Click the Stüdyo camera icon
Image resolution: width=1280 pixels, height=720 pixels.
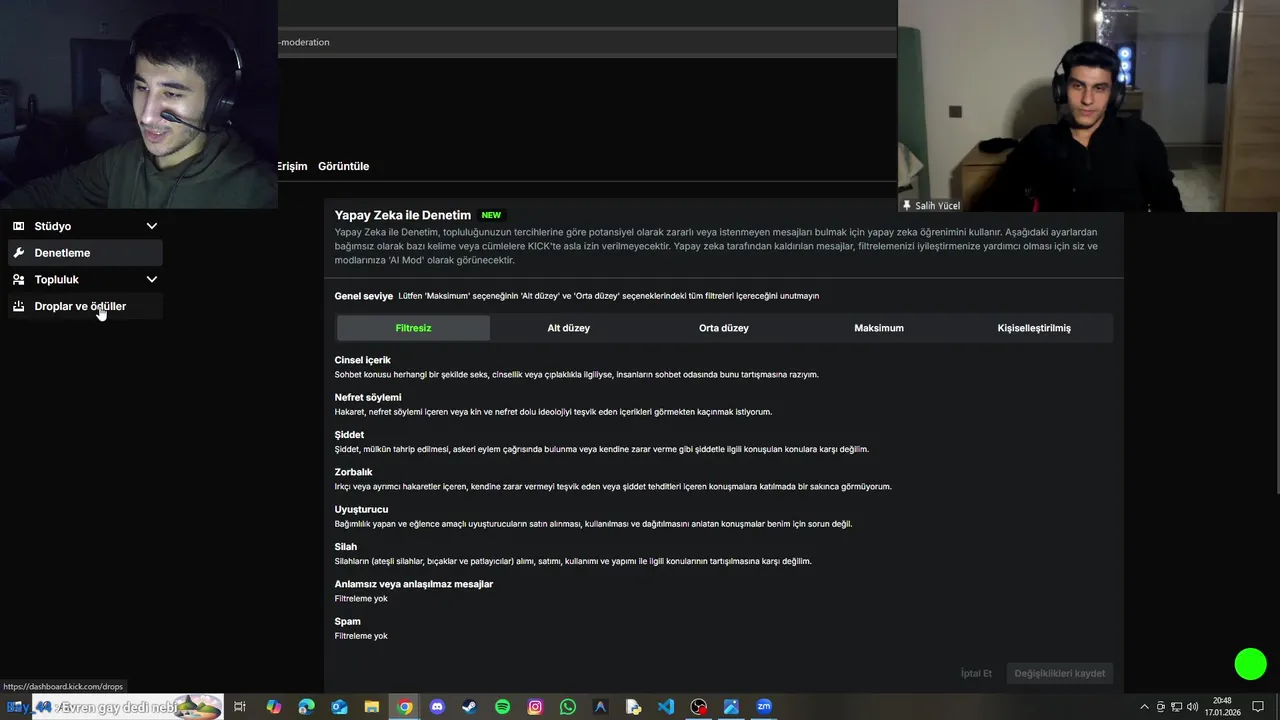[x=19, y=226]
